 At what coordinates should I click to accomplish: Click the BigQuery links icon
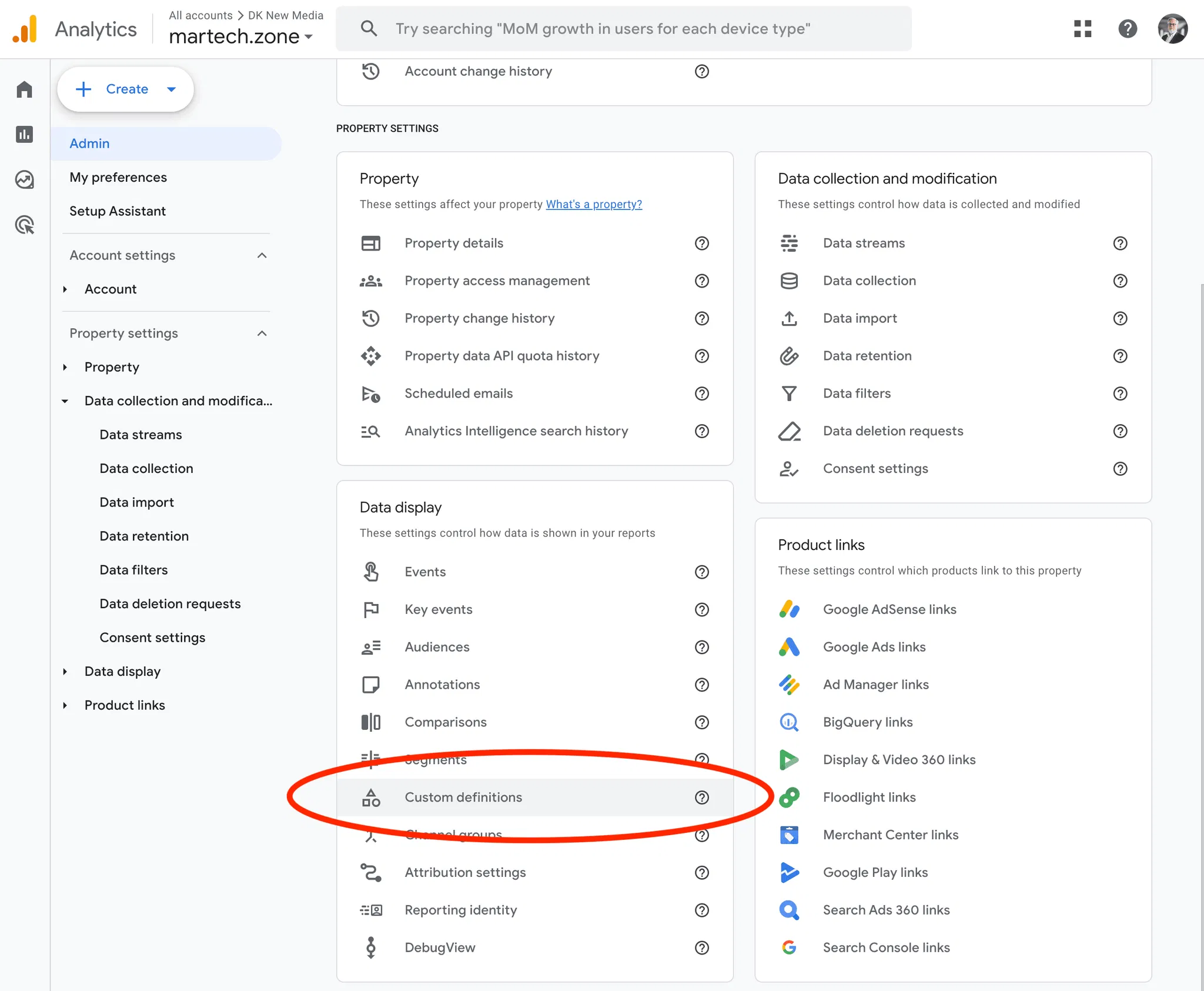click(789, 722)
